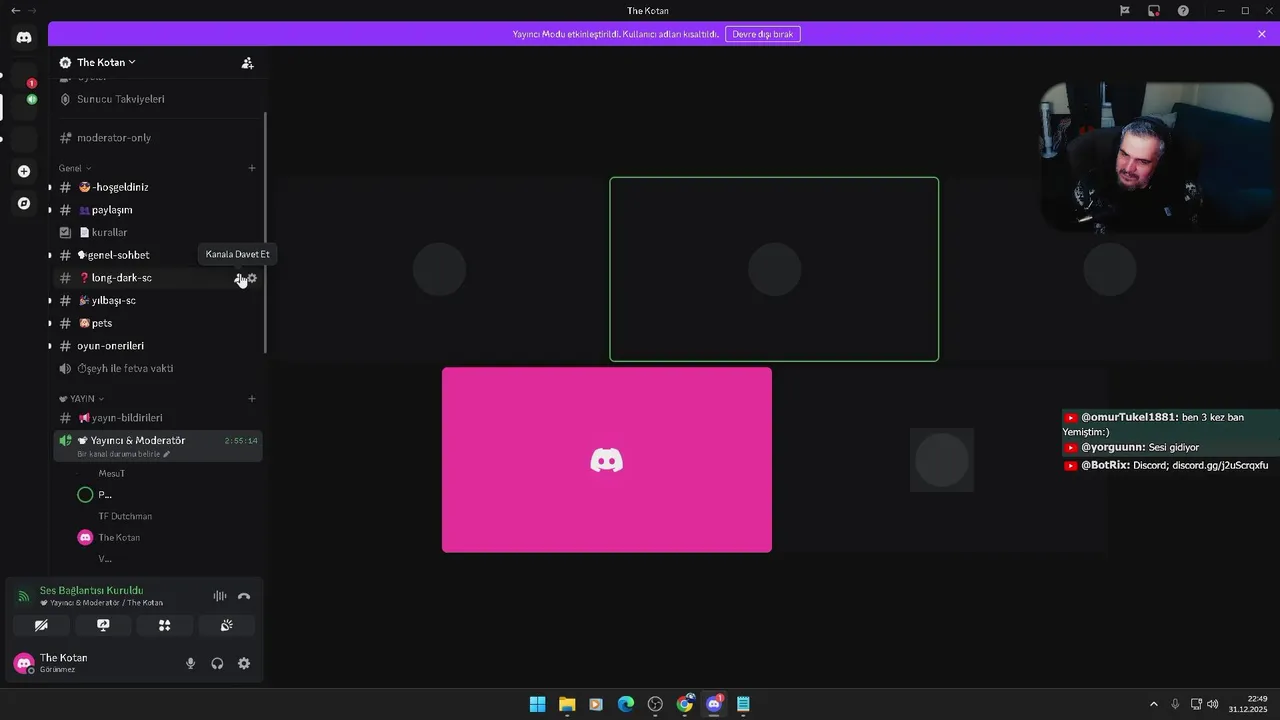Screen dimensions: 1280x720
Task: Open OBS Studio from the taskbar
Action: tap(655, 704)
